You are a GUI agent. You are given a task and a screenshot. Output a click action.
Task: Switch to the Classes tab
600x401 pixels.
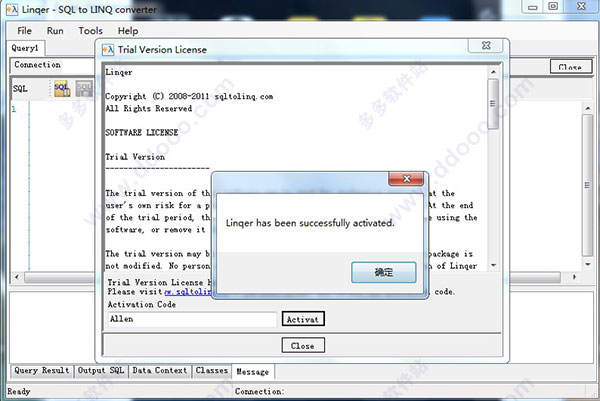(212, 370)
